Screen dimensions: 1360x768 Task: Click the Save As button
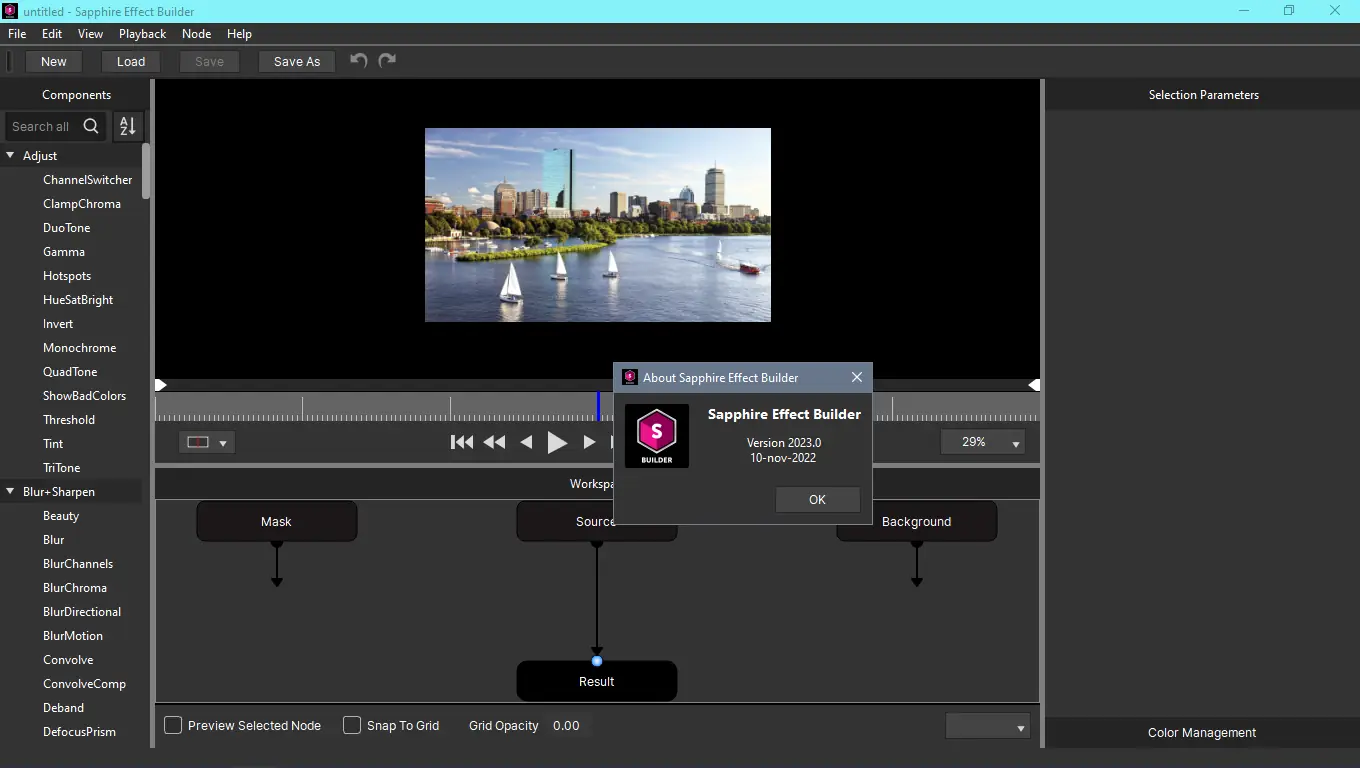click(297, 61)
